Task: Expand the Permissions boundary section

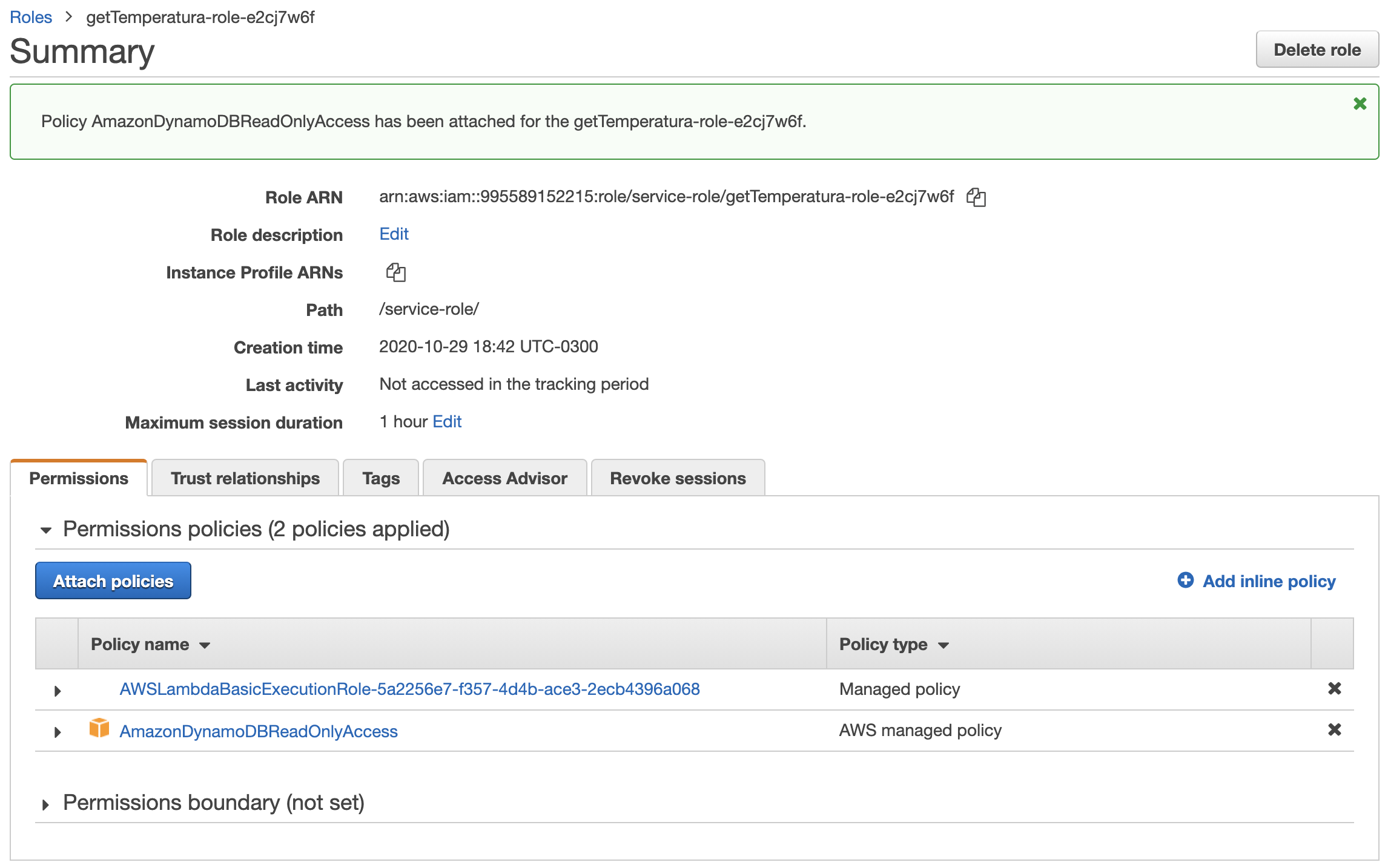Action: point(46,804)
